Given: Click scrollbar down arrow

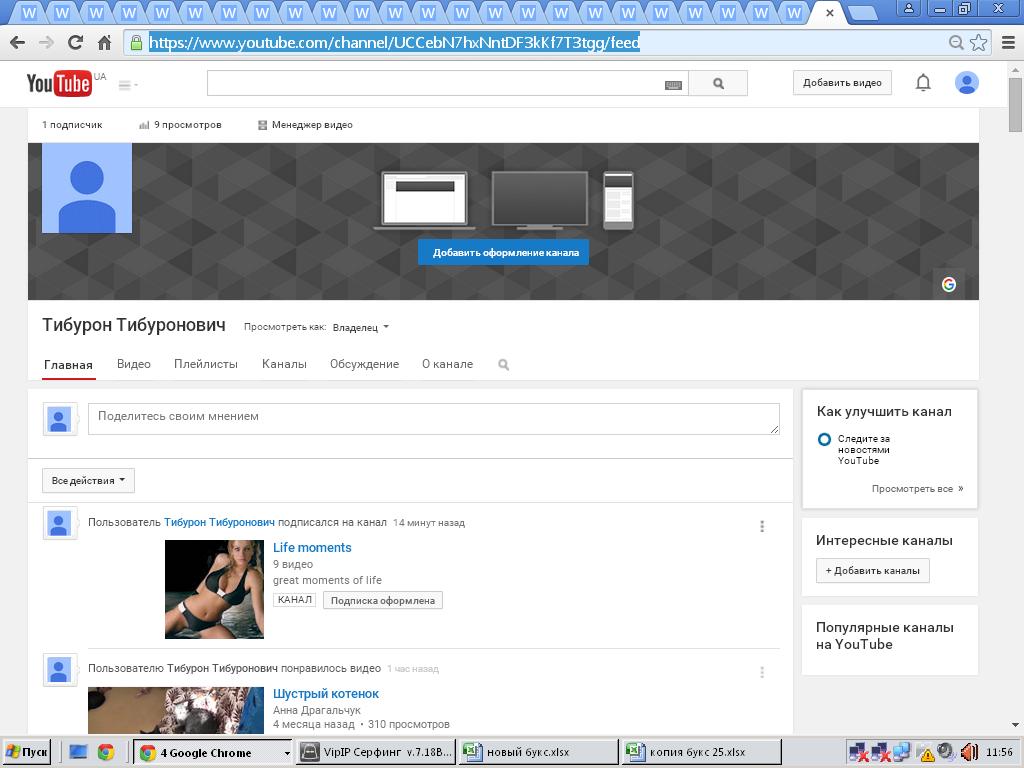Looking at the screenshot, I should click(x=1016, y=725).
